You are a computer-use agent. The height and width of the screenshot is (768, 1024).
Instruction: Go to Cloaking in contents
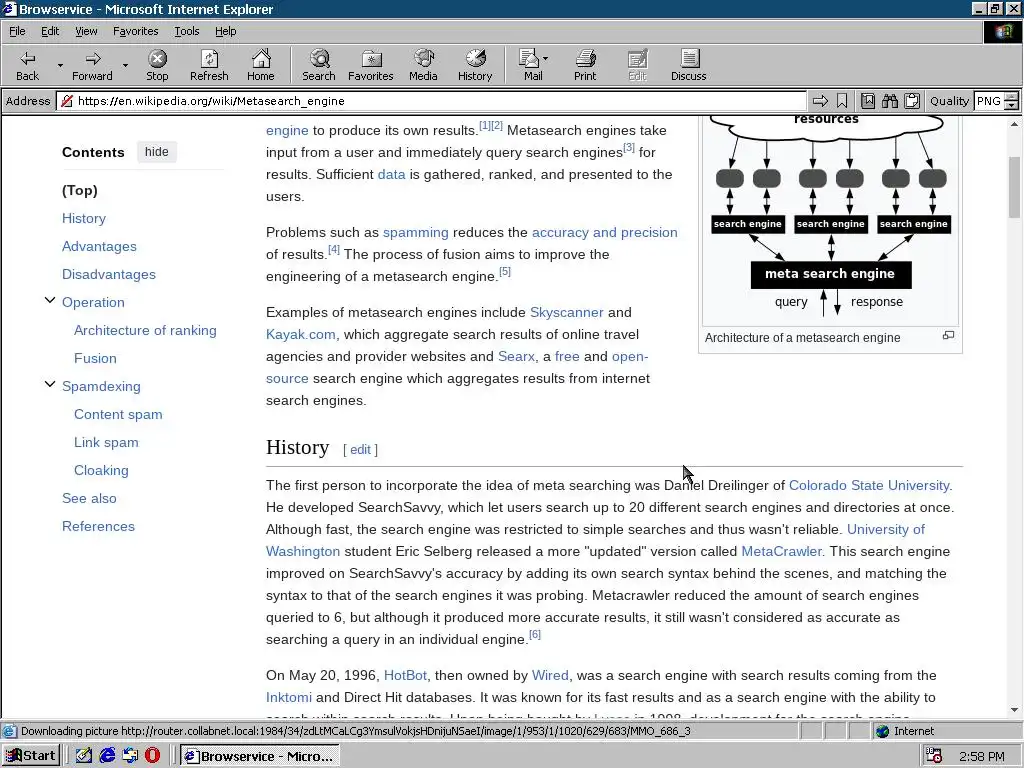click(101, 470)
